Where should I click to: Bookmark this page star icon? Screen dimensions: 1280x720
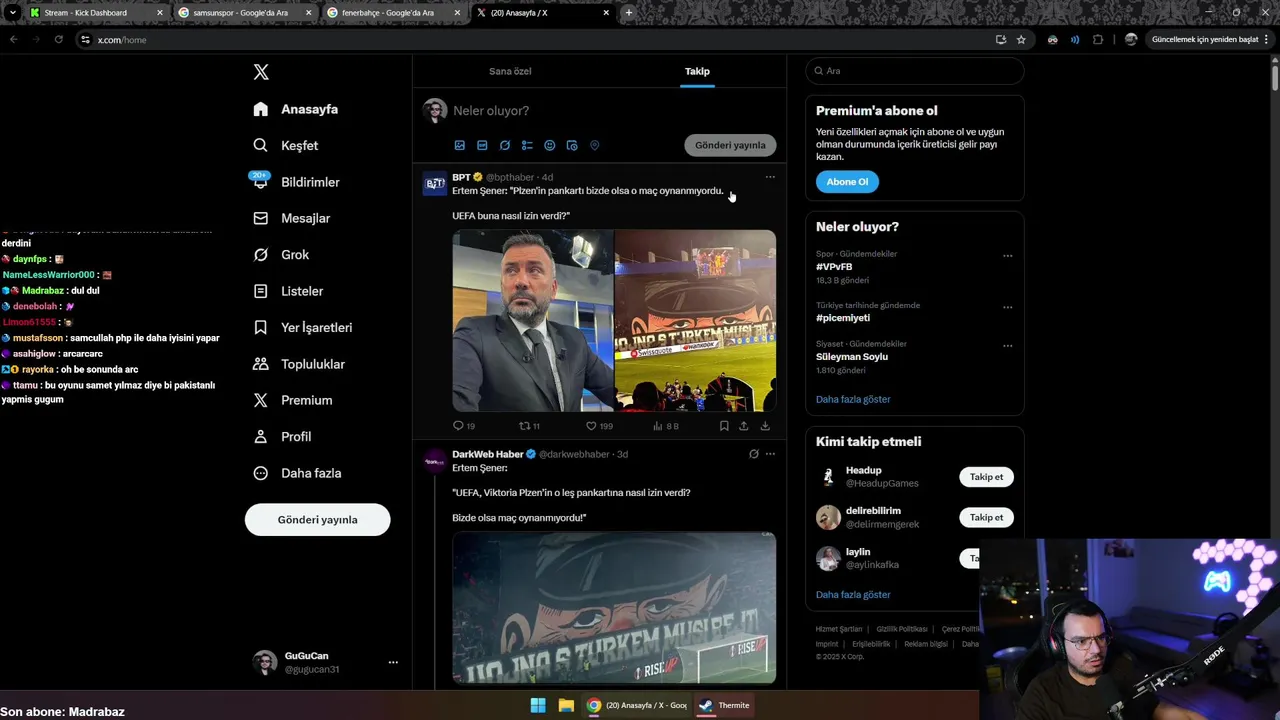coord(1021,40)
